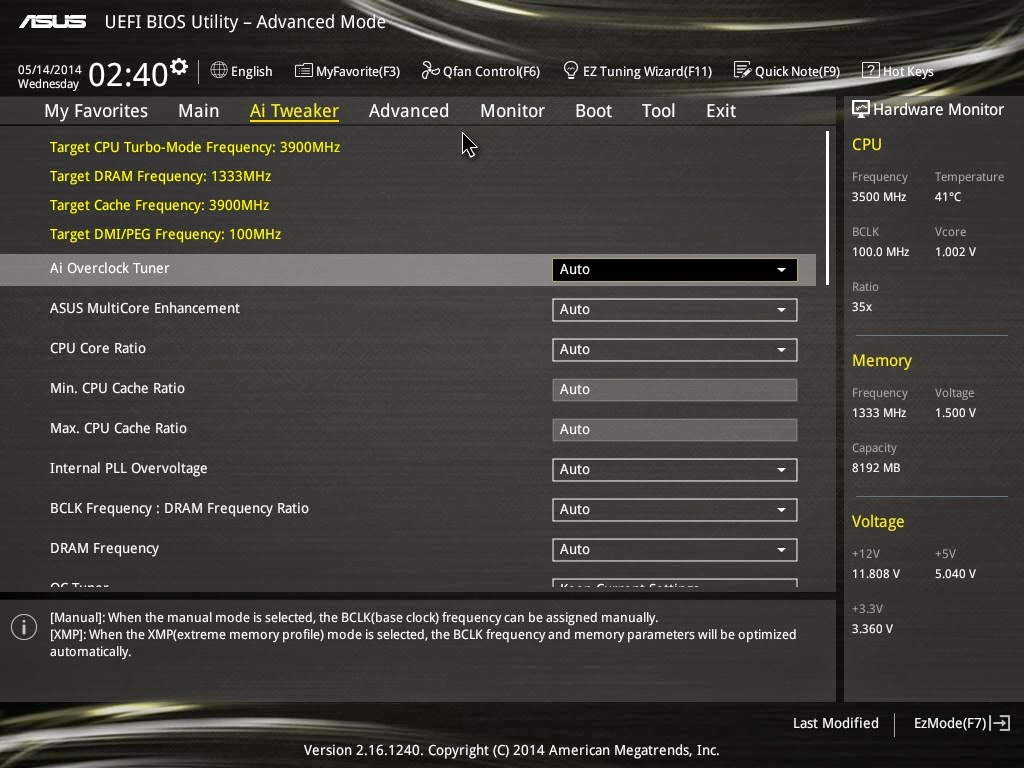
Task: Select the Exit tab
Action: point(721,110)
